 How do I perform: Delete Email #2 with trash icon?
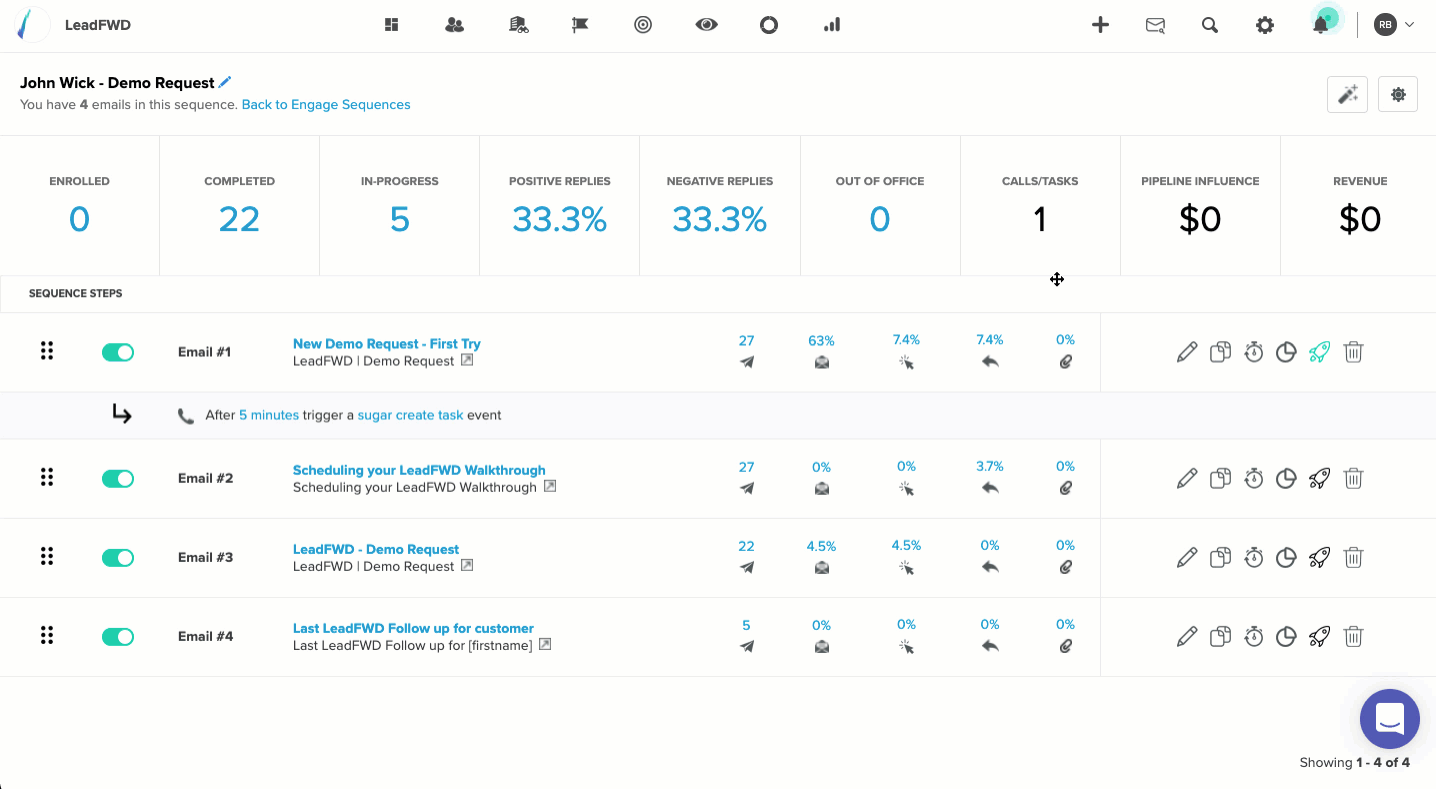pyautogui.click(x=1353, y=478)
